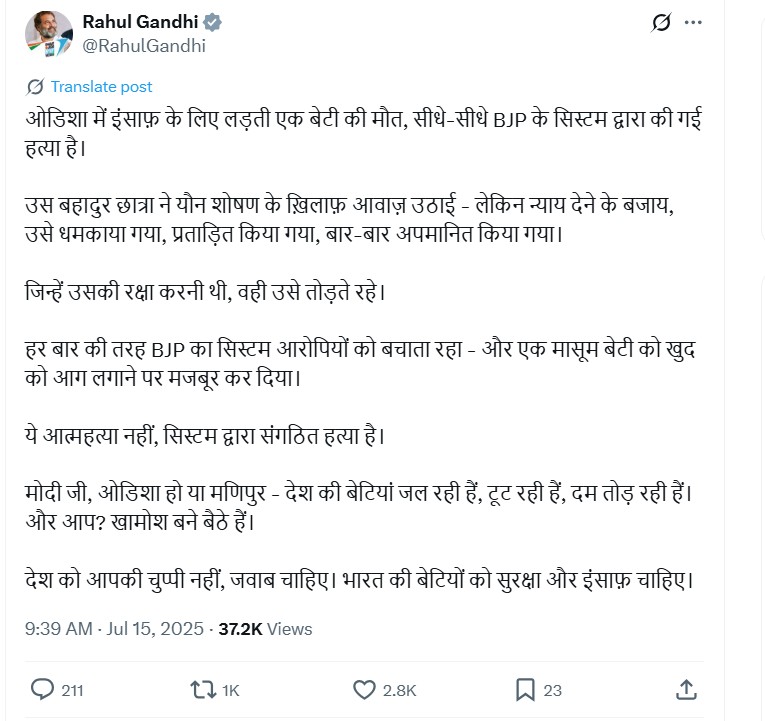This screenshot has width=765, height=721.
Task: Open the Grok explain icon
Action: coord(659,23)
